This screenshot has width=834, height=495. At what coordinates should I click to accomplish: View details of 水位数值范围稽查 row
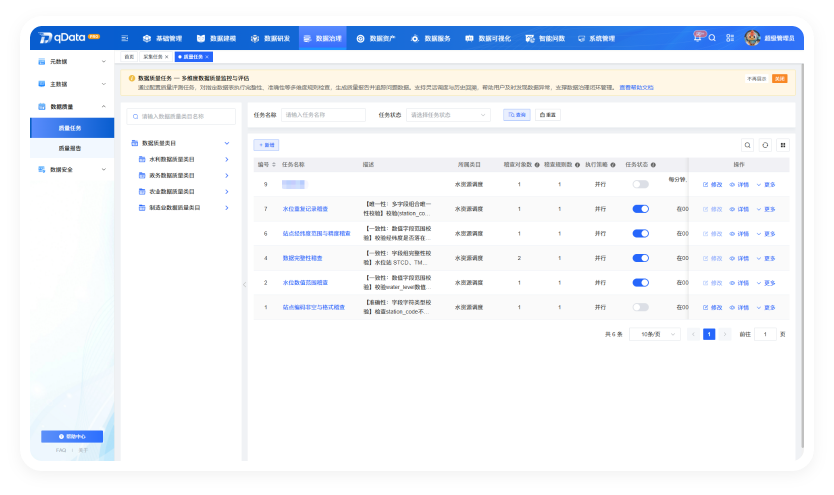tap(739, 283)
